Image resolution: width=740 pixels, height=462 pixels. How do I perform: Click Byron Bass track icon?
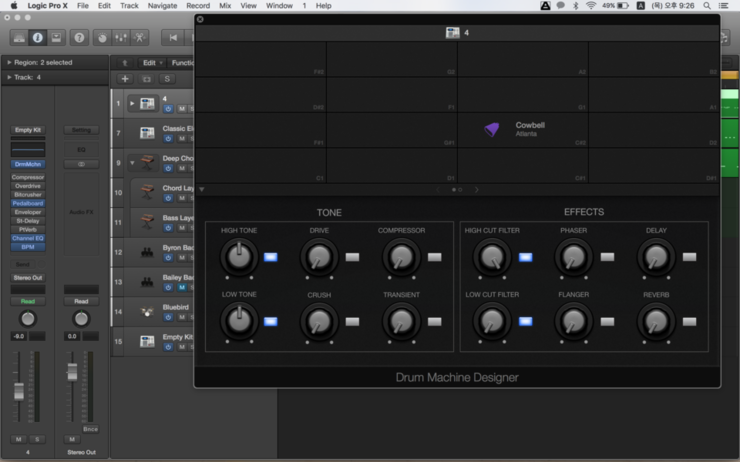tap(147, 252)
